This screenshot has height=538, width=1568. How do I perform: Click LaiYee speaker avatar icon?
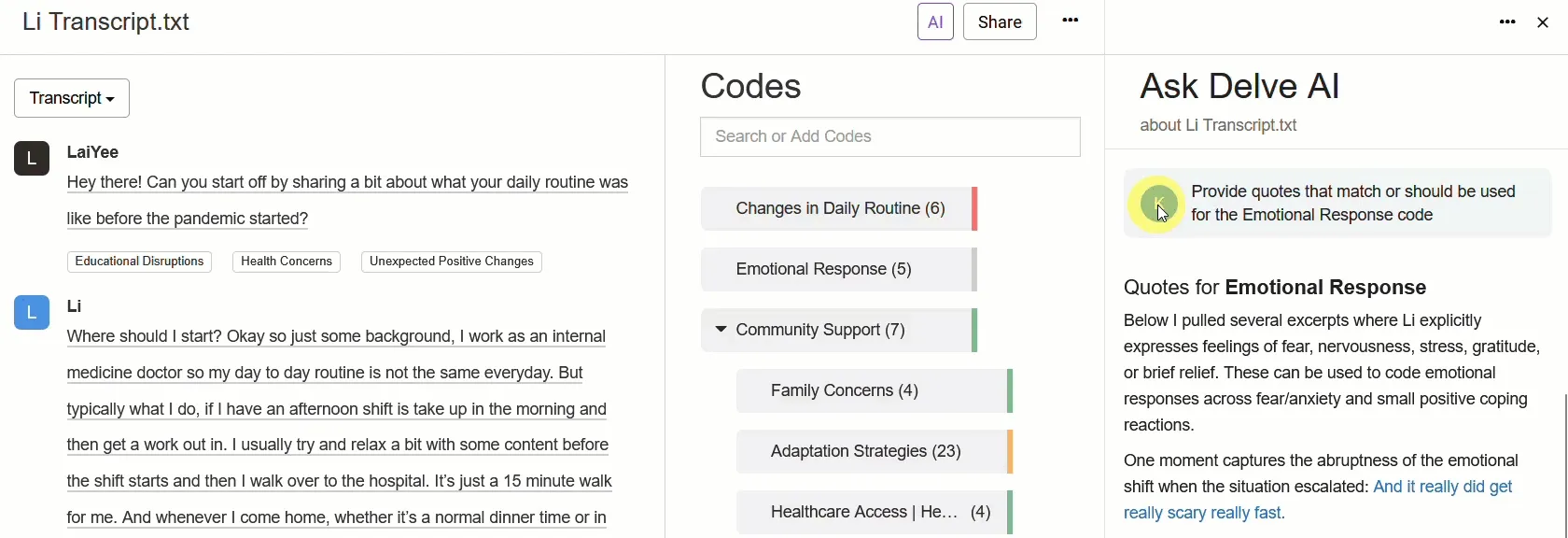(x=32, y=159)
